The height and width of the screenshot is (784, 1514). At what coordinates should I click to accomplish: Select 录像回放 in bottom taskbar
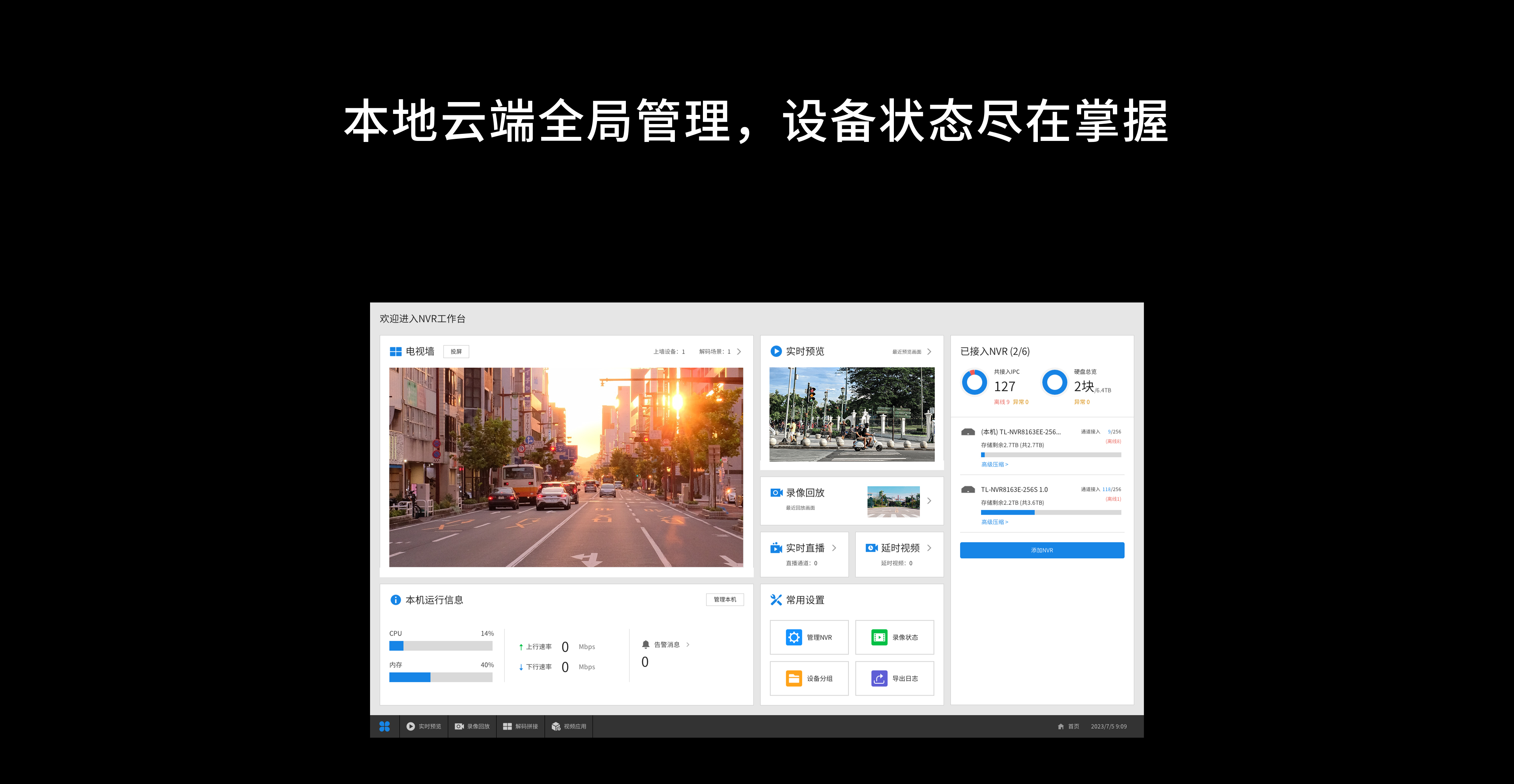[x=472, y=727]
